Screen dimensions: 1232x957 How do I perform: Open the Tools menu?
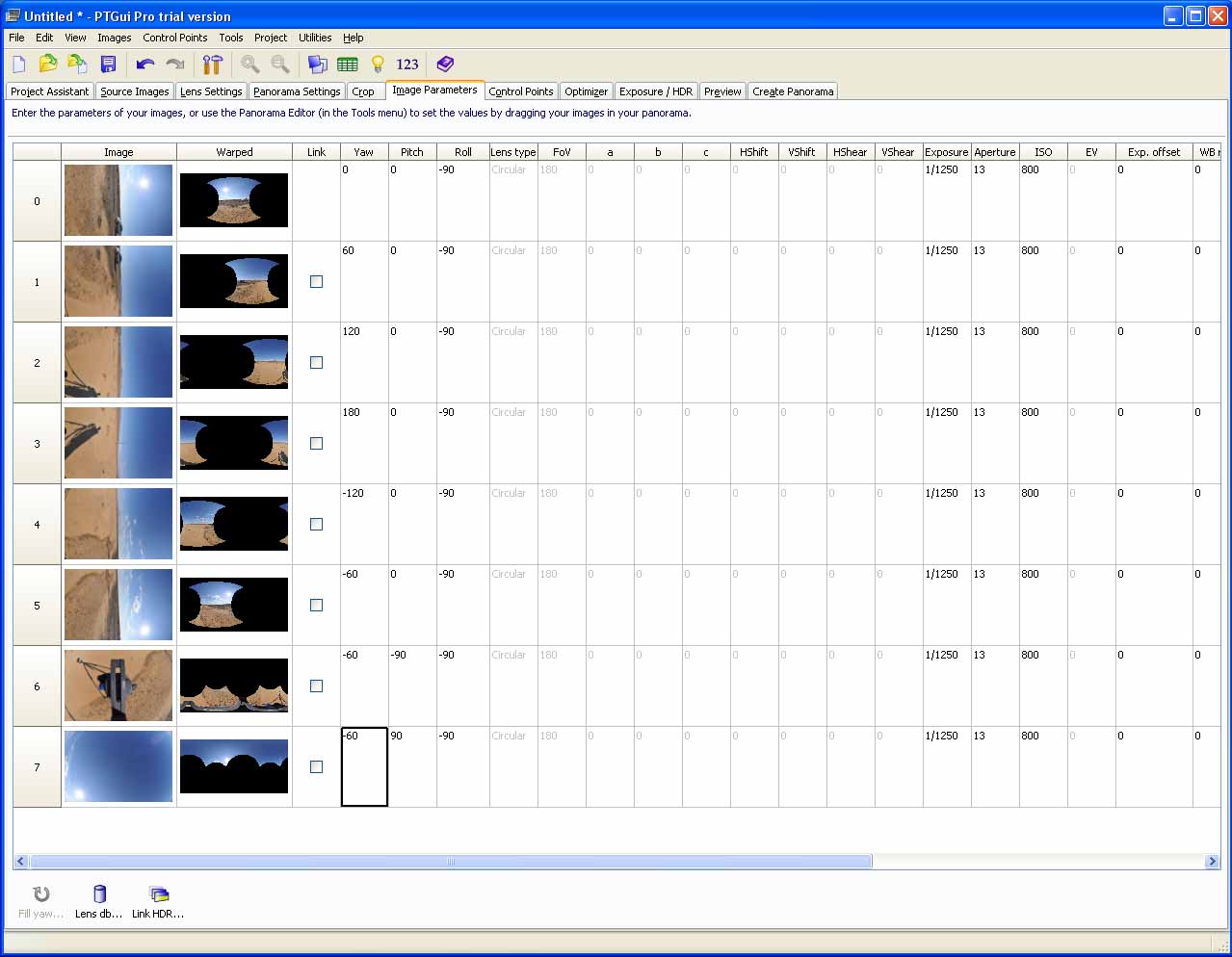pyautogui.click(x=230, y=38)
